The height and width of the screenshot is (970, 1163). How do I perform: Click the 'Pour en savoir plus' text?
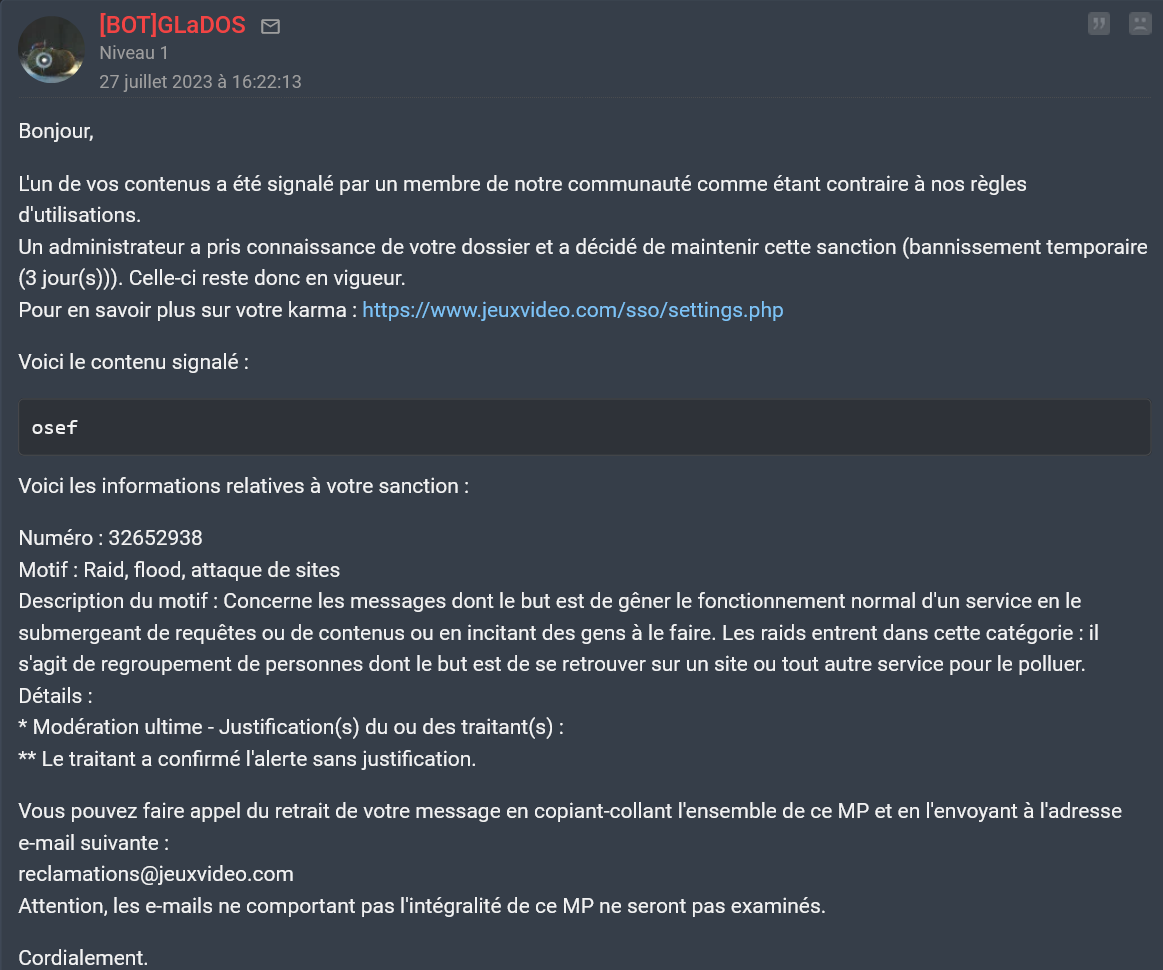(x=188, y=310)
